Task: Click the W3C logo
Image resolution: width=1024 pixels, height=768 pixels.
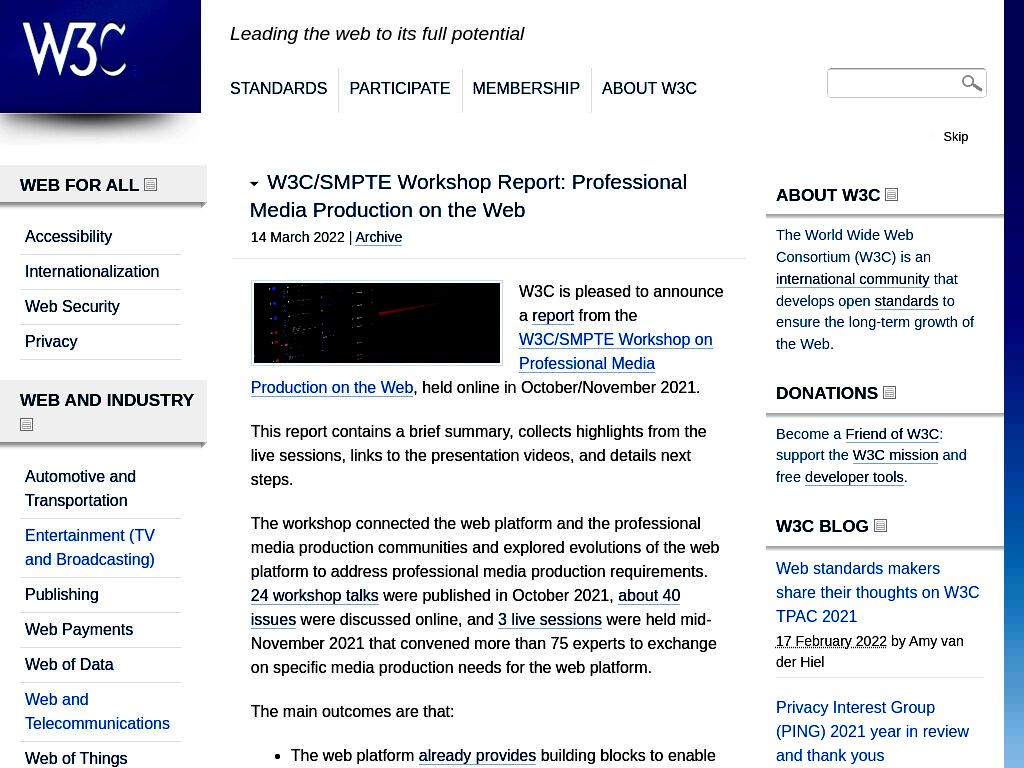Action: (x=74, y=50)
